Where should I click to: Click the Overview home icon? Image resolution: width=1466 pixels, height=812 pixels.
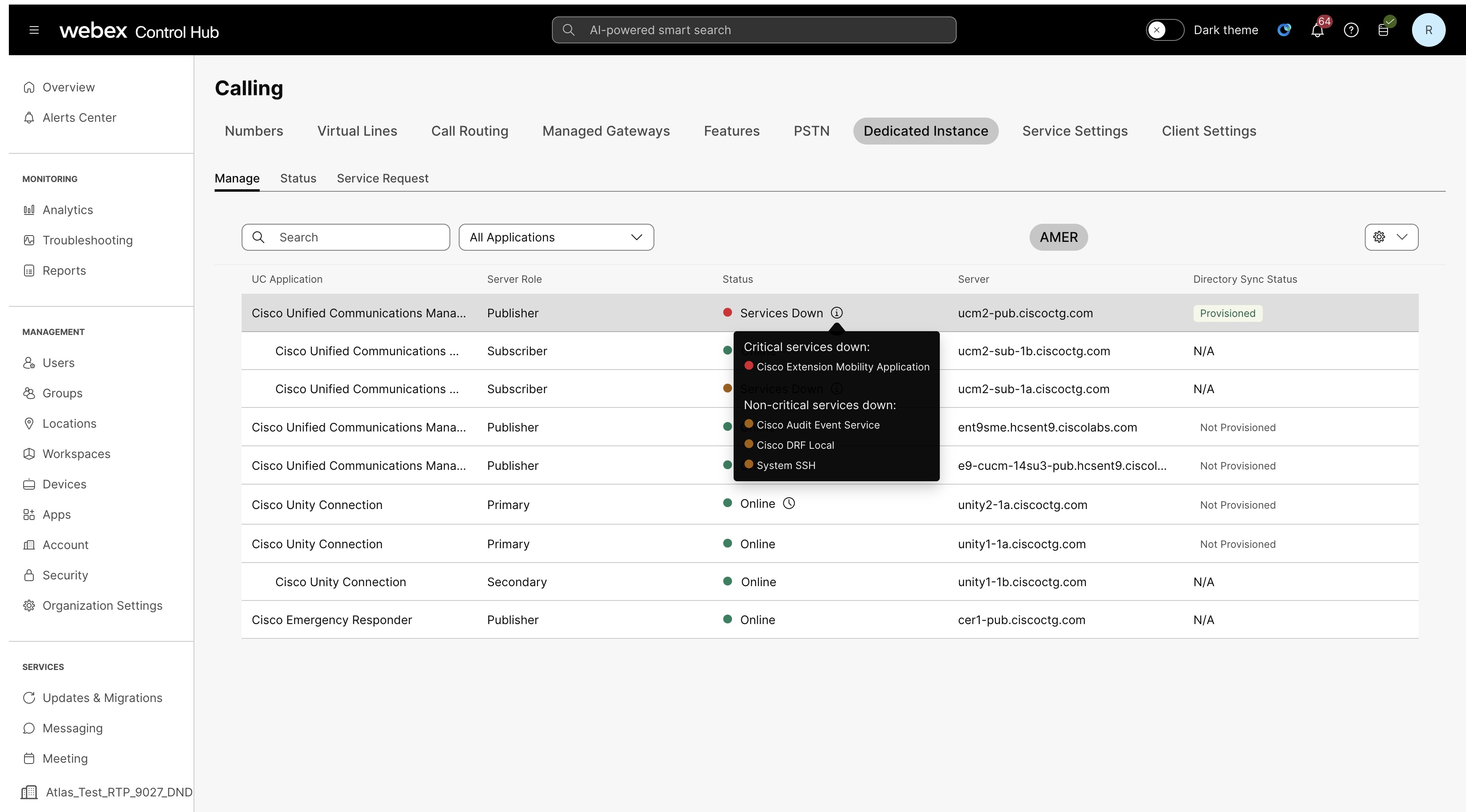point(29,87)
